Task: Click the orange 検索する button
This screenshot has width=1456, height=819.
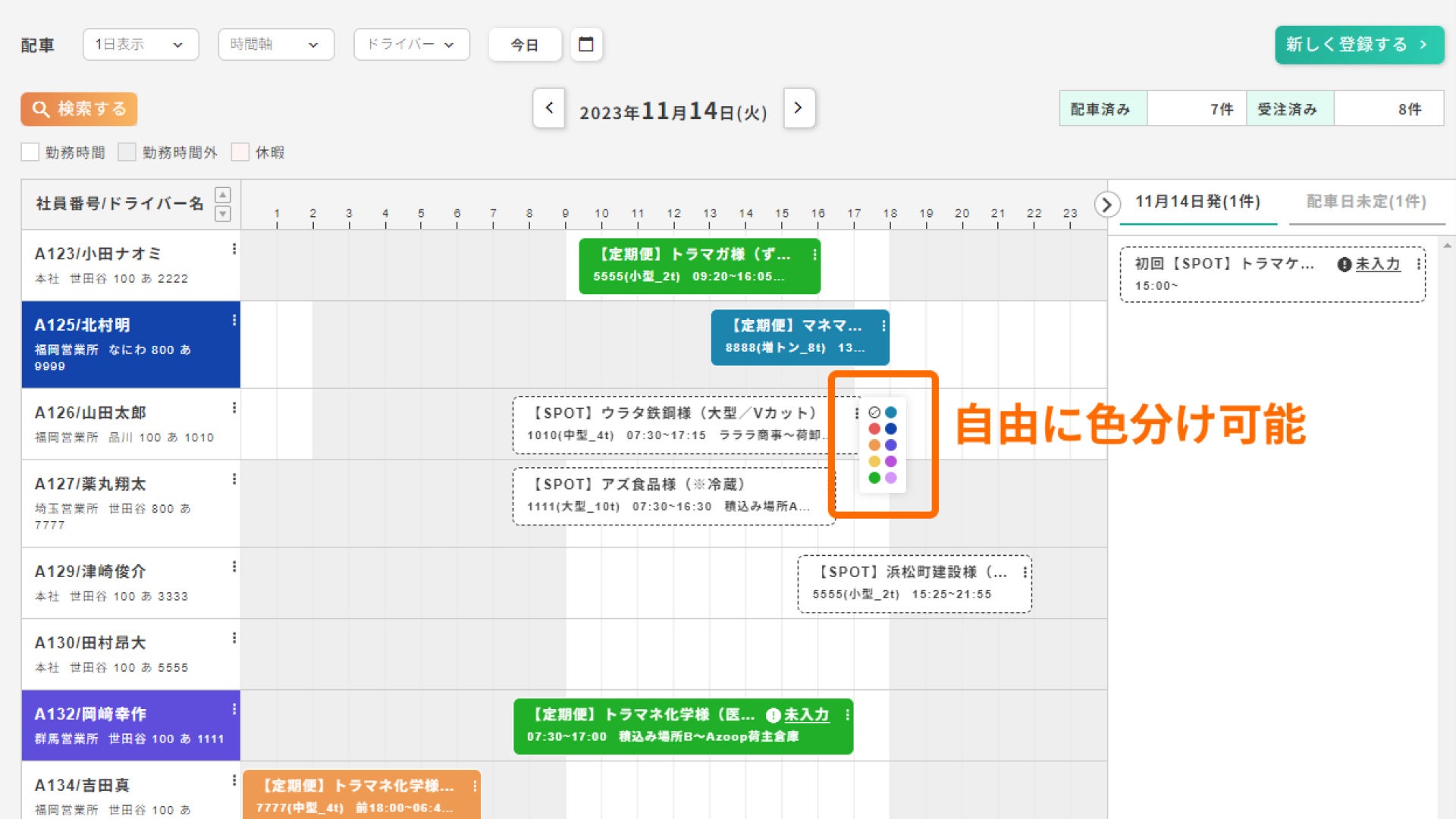Action: click(79, 109)
